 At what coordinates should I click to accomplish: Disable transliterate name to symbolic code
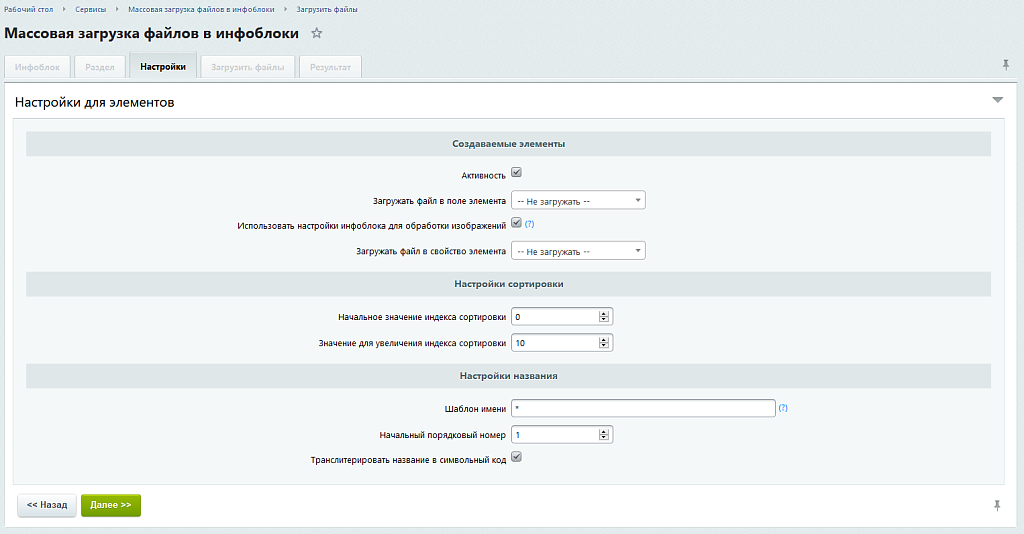point(516,458)
